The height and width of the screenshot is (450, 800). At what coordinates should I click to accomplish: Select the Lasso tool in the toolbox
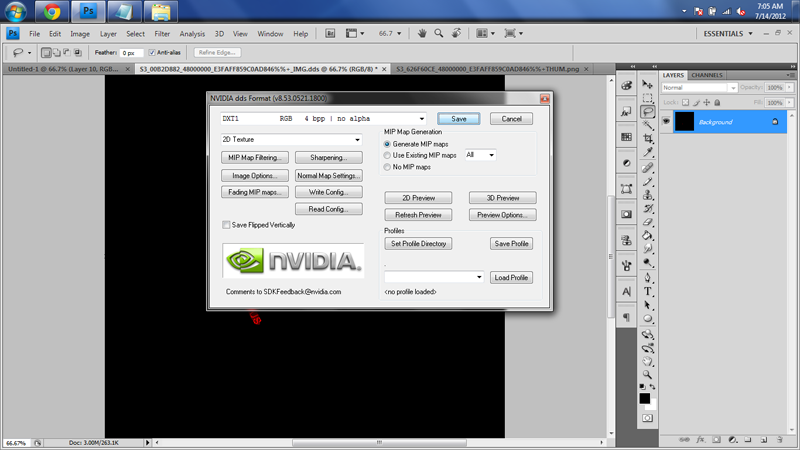(647, 112)
